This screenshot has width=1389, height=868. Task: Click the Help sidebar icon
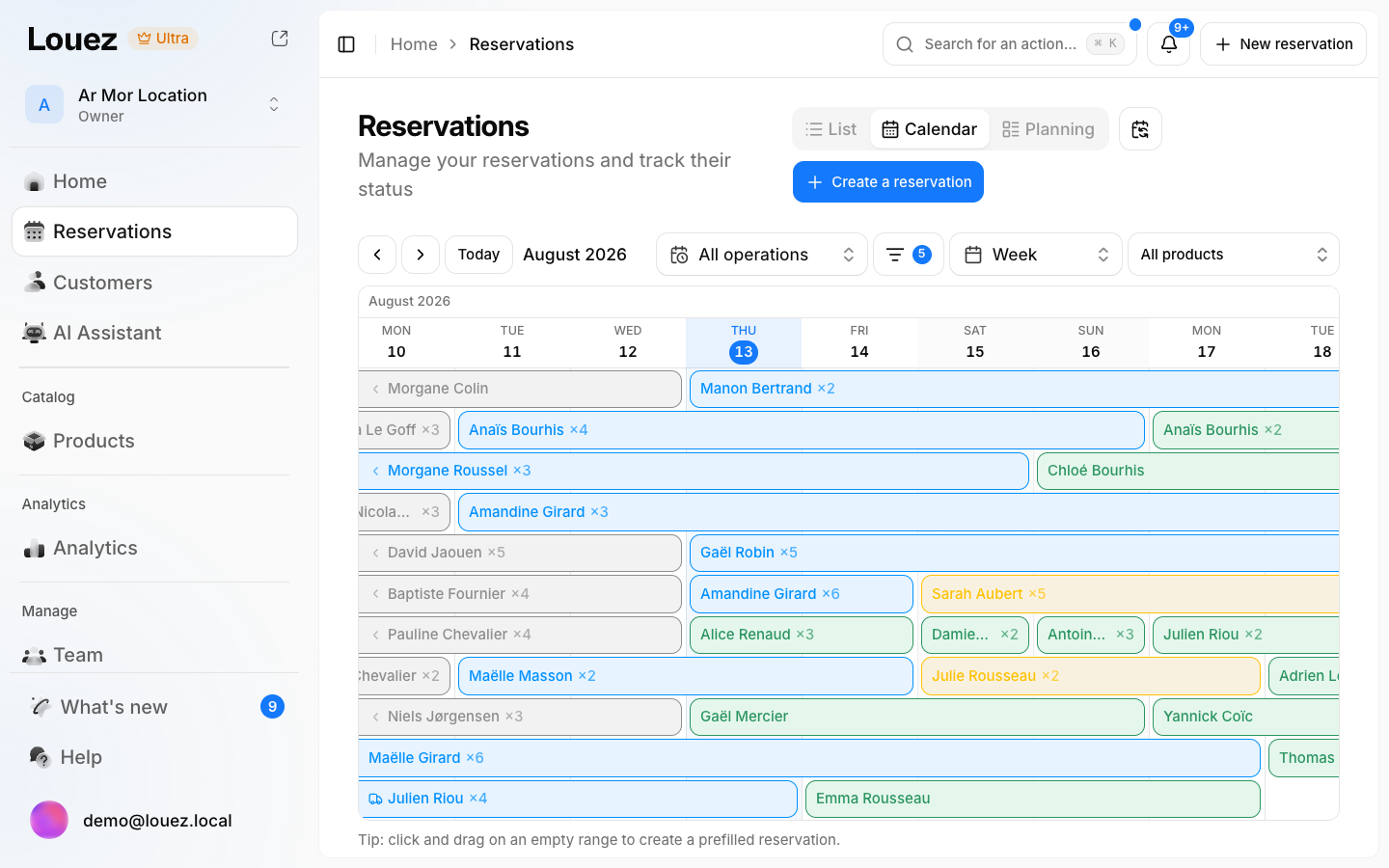click(x=41, y=757)
